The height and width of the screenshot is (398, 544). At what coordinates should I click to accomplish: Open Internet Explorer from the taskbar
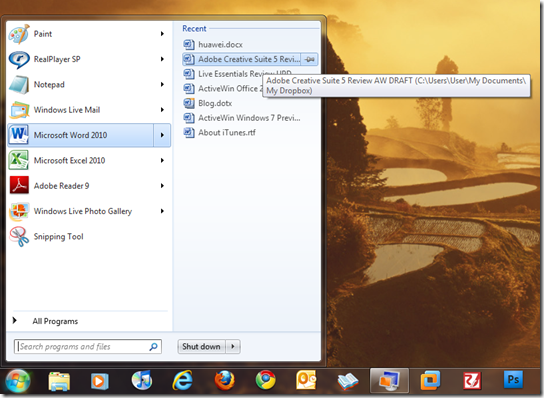click(x=182, y=381)
